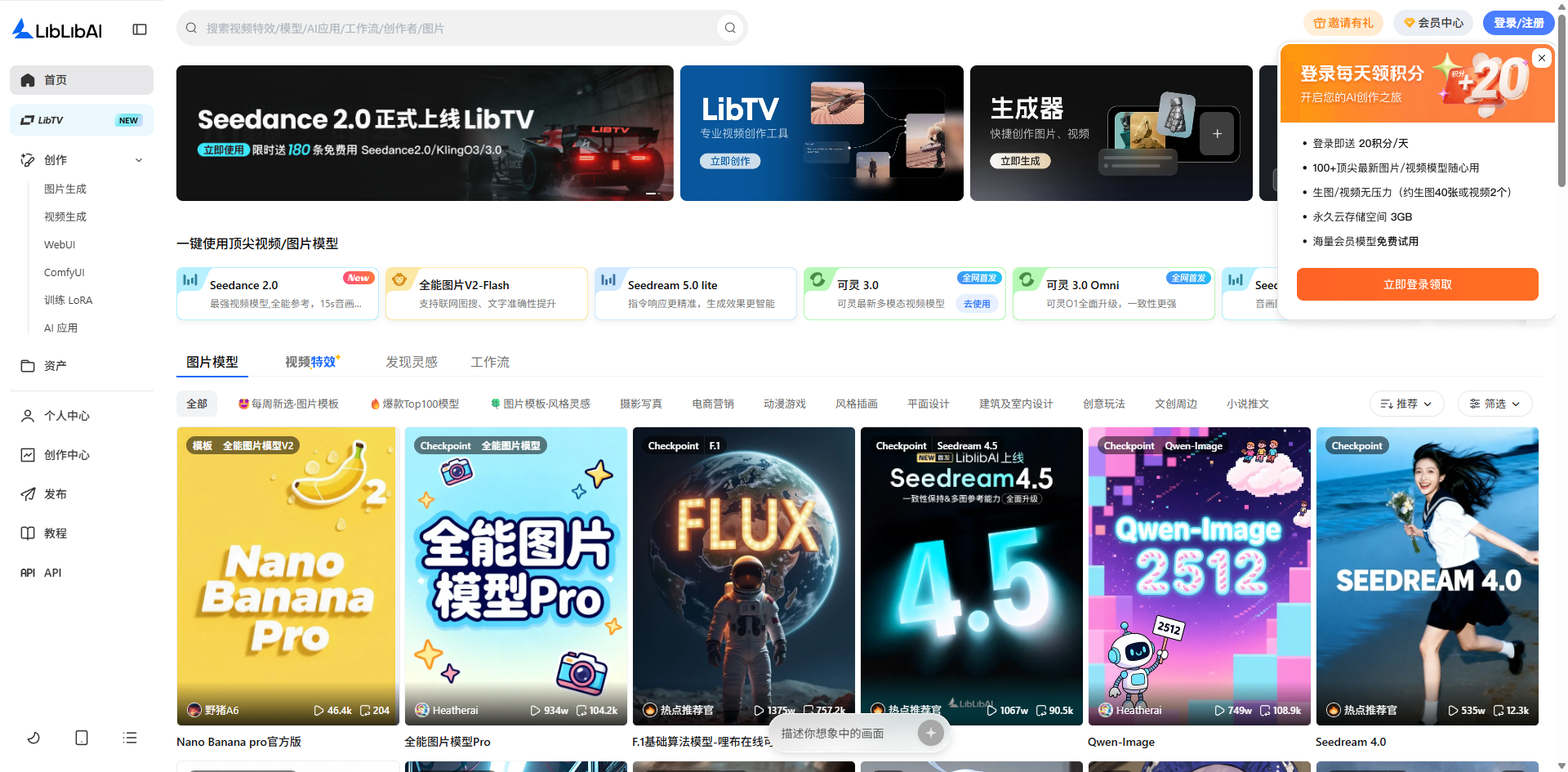The height and width of the screenshot is (772, 1568).
Task: Click the search magnifier button
Action: [730, 28]
